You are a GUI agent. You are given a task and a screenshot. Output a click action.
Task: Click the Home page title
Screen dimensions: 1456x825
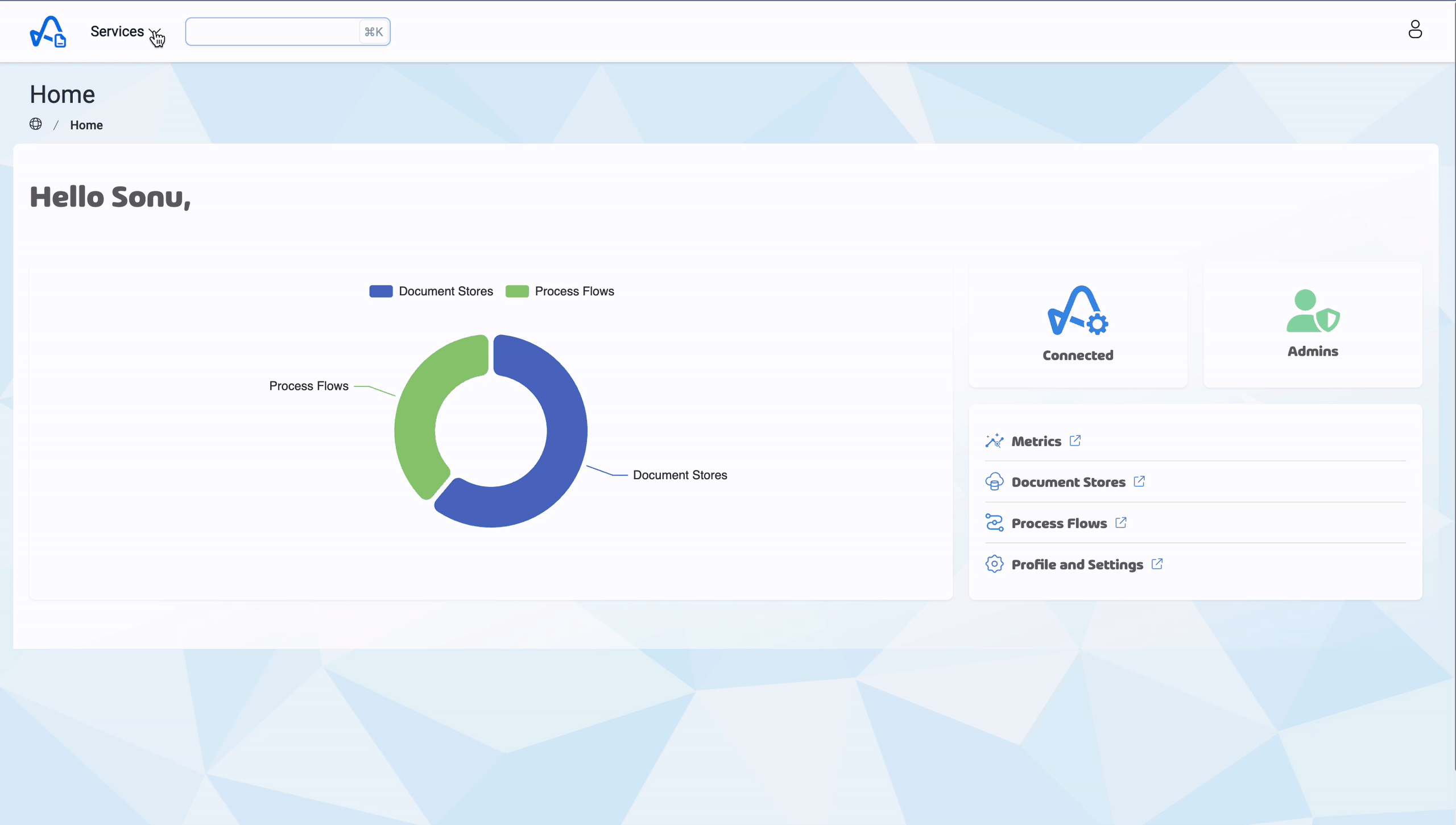[63, 94]
